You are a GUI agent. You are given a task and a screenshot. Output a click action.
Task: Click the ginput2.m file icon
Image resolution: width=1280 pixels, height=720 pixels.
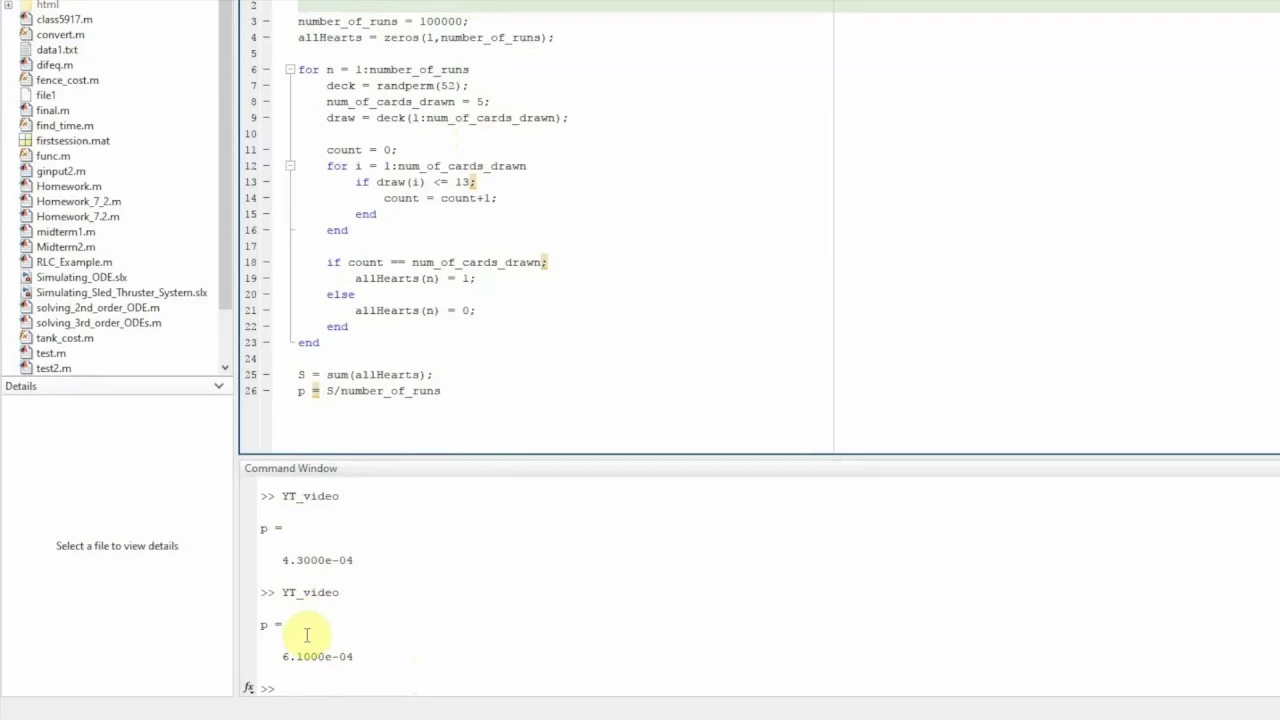pyautogui.click(x=26, y=171)
